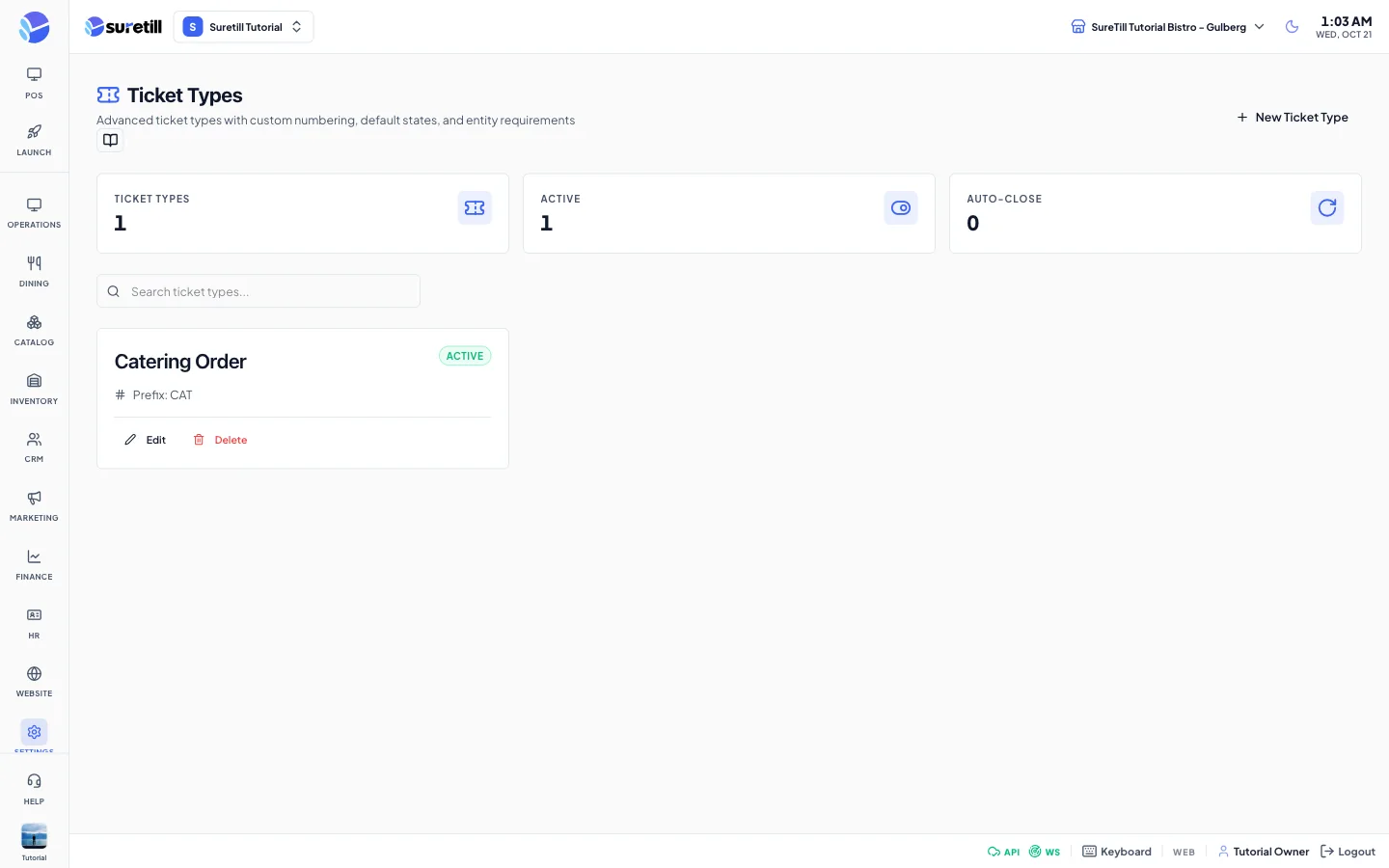Open the Keyboard shortcuts button
Screen dimensions: 1389x868
(1117, 852)
